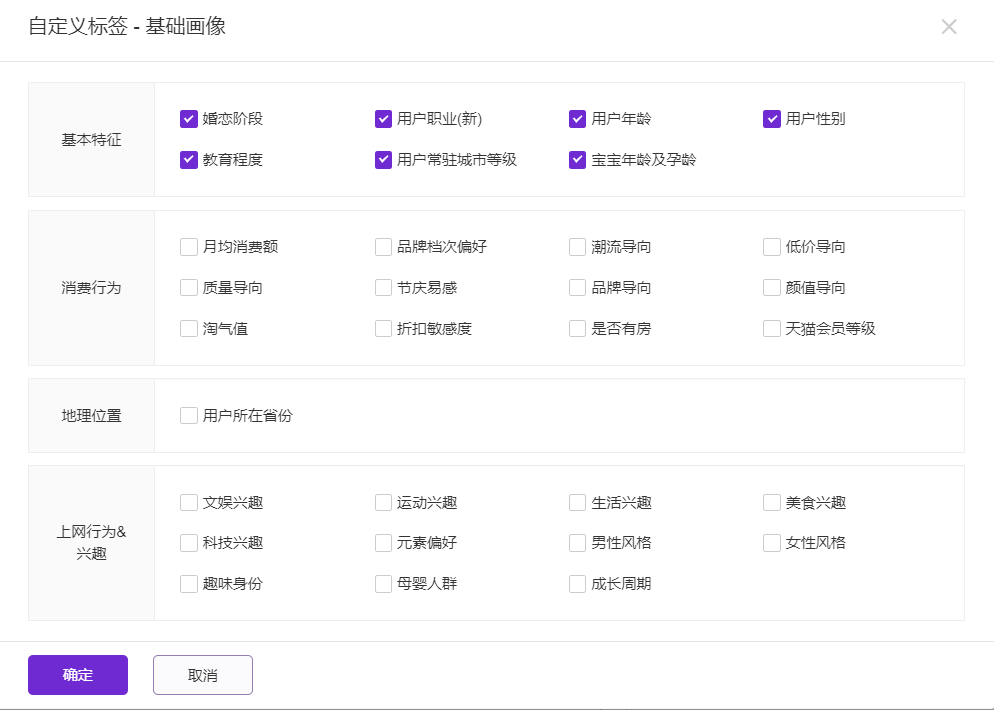Enable the 是否有房 checkbox
The width and height of the screenshot is (994, 710).
click(577, 328)
